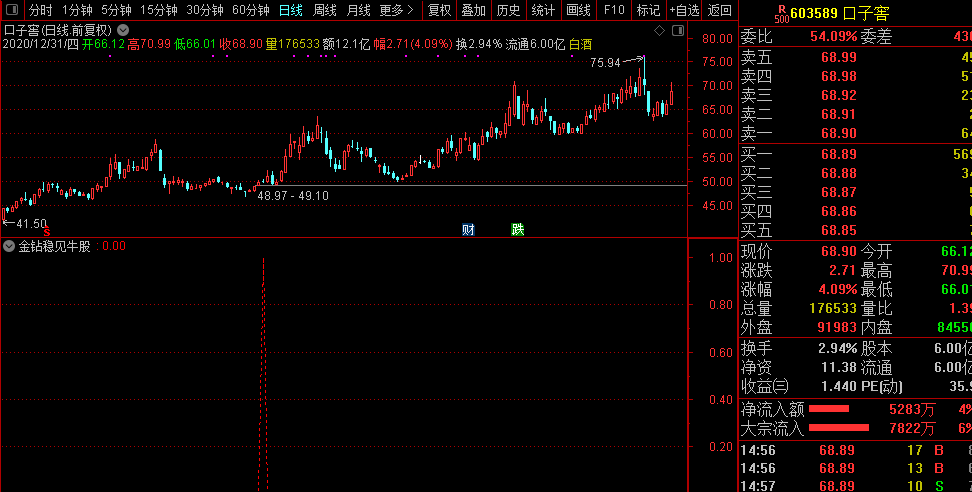Open the 复权 adjustment button
The height and width of the screenshot is (492, 972).
pyautogui.click(x=440, y=10)
